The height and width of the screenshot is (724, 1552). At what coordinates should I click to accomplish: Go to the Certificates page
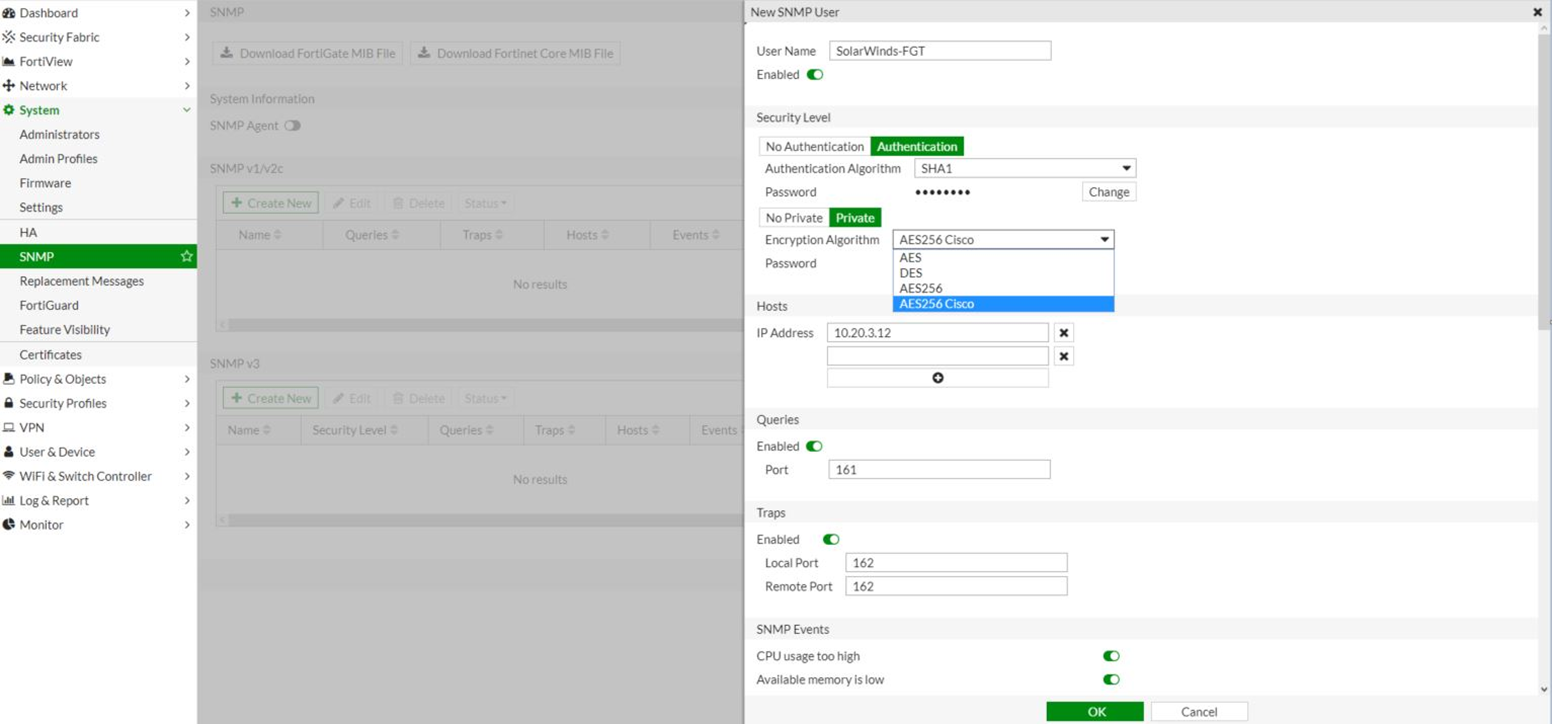click(51, 355)
